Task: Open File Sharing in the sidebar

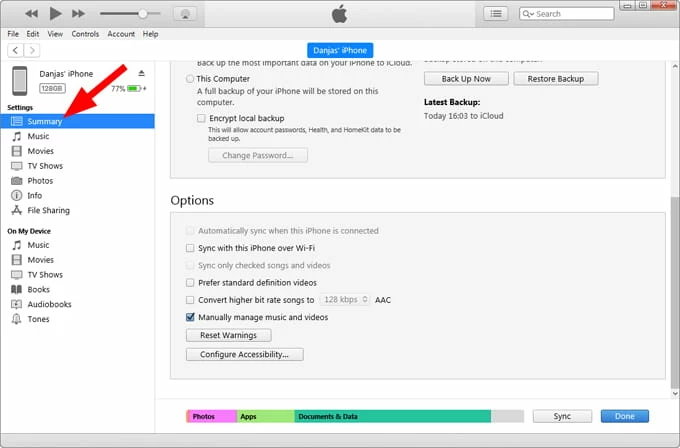Action: (48, 211)
